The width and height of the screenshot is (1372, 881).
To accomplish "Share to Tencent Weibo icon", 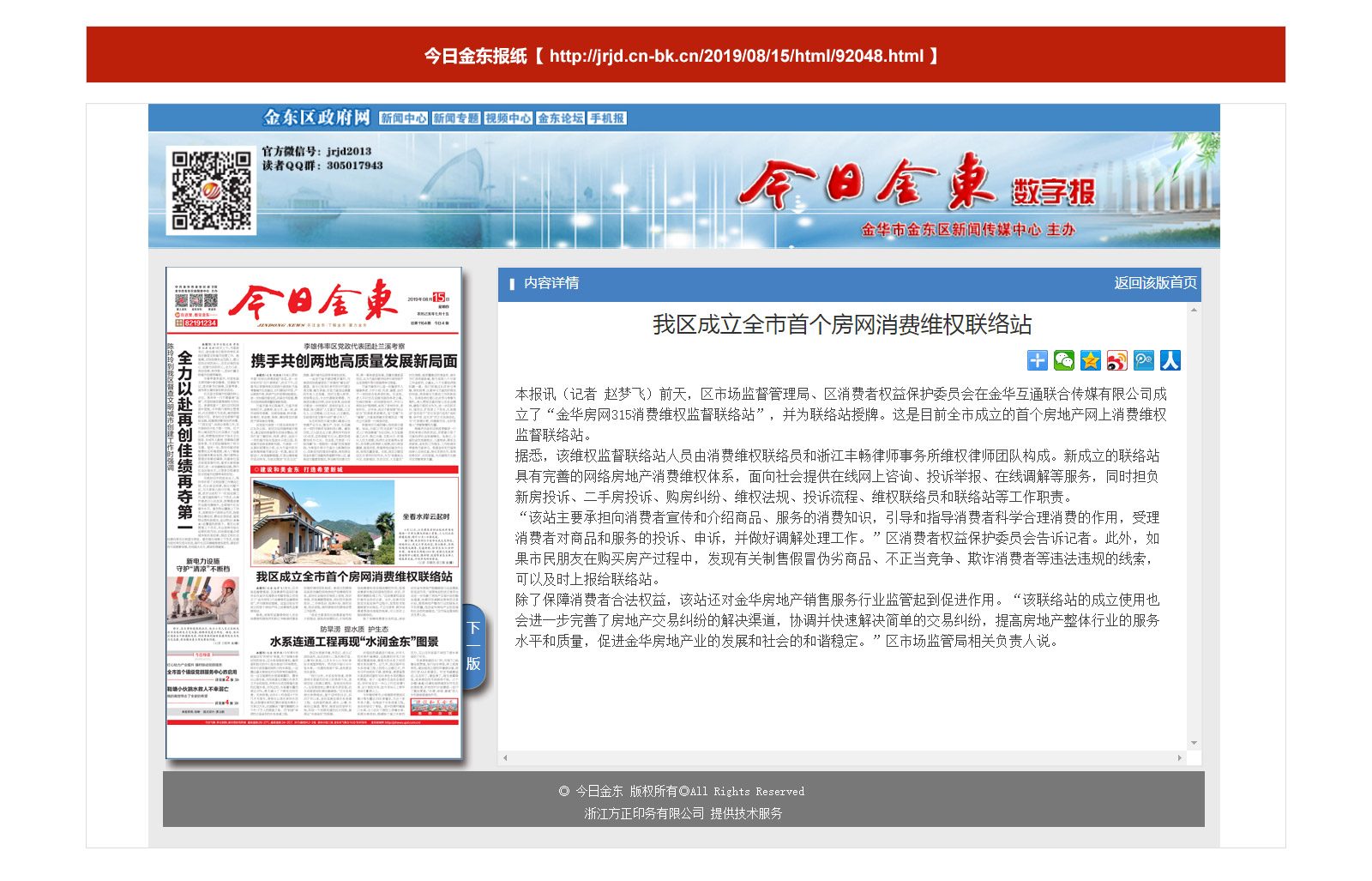I will tap(1144, 360).
